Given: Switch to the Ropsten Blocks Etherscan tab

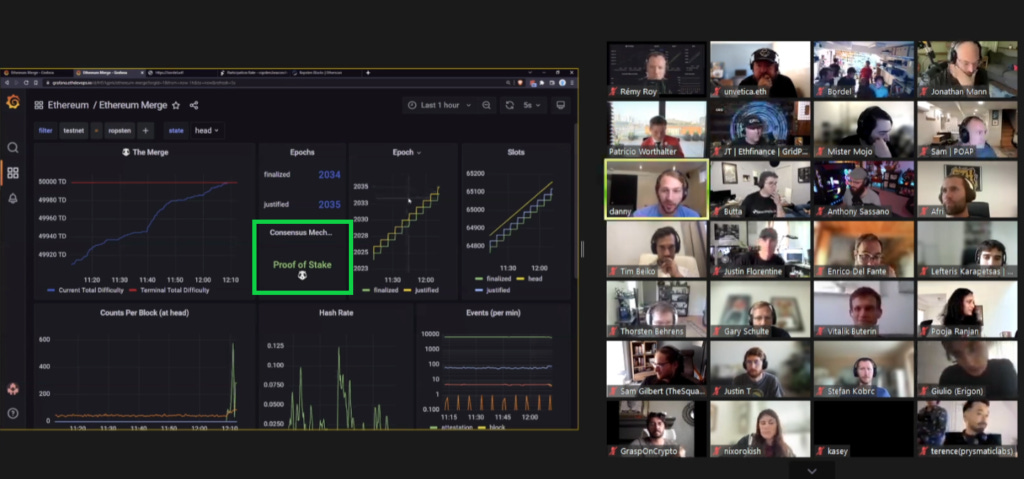Looking at the screenshot, I should [325, 73].
